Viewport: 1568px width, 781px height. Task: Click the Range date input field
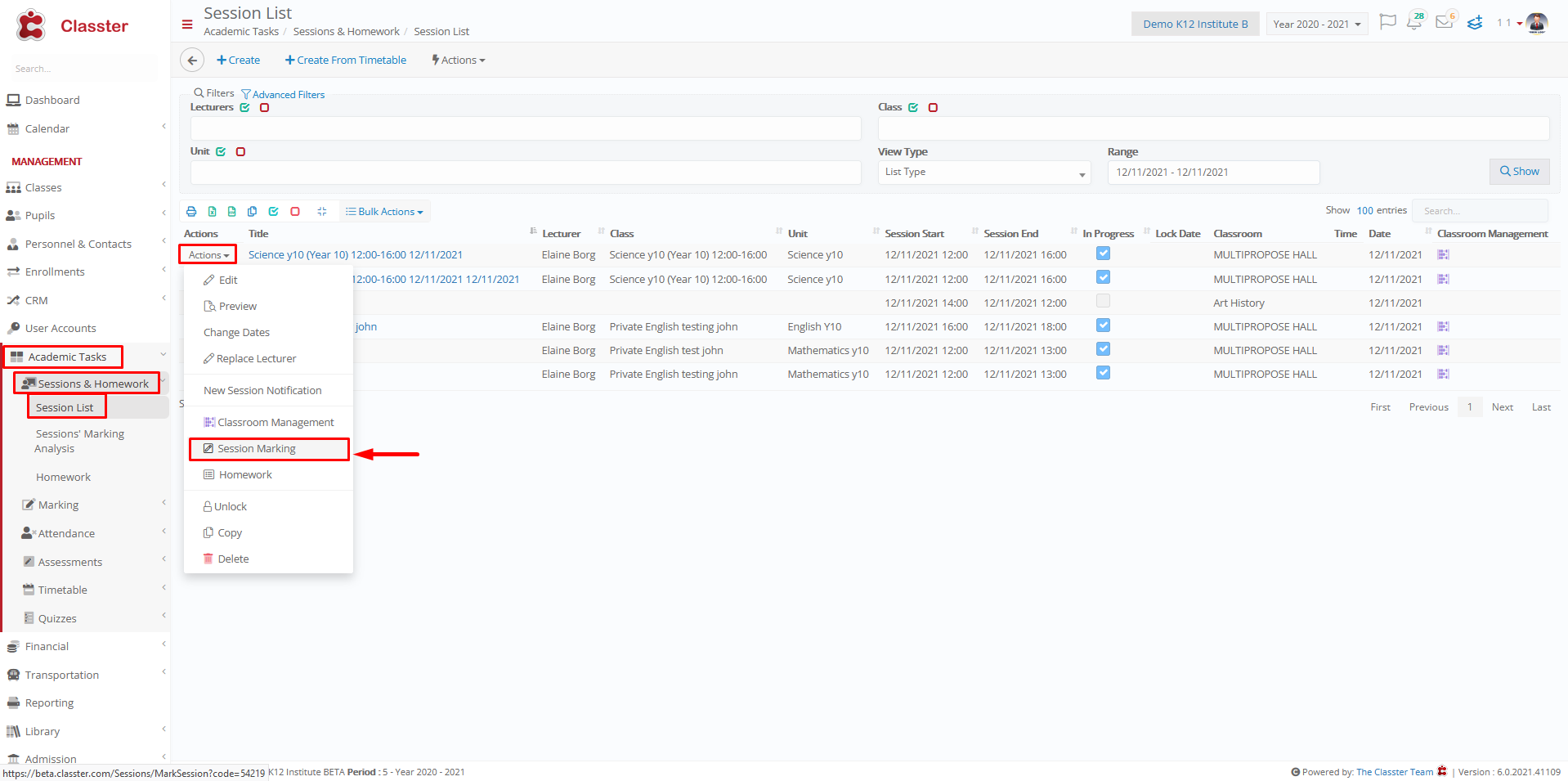click(1213, 173)
